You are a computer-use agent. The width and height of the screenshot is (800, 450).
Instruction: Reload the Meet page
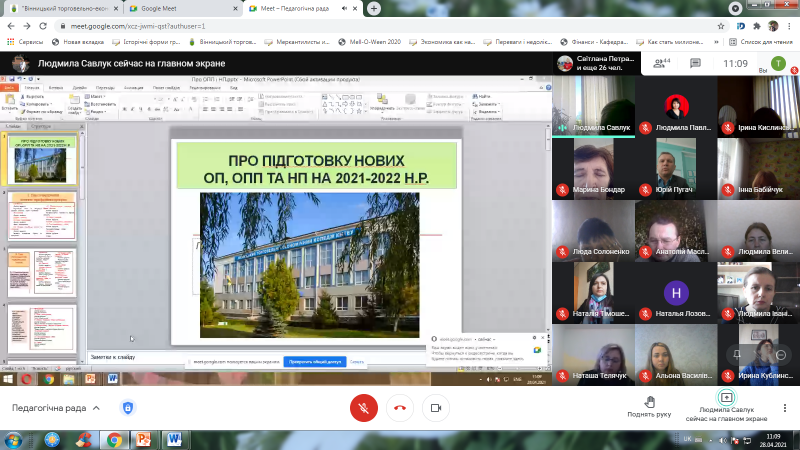[43, 26]
